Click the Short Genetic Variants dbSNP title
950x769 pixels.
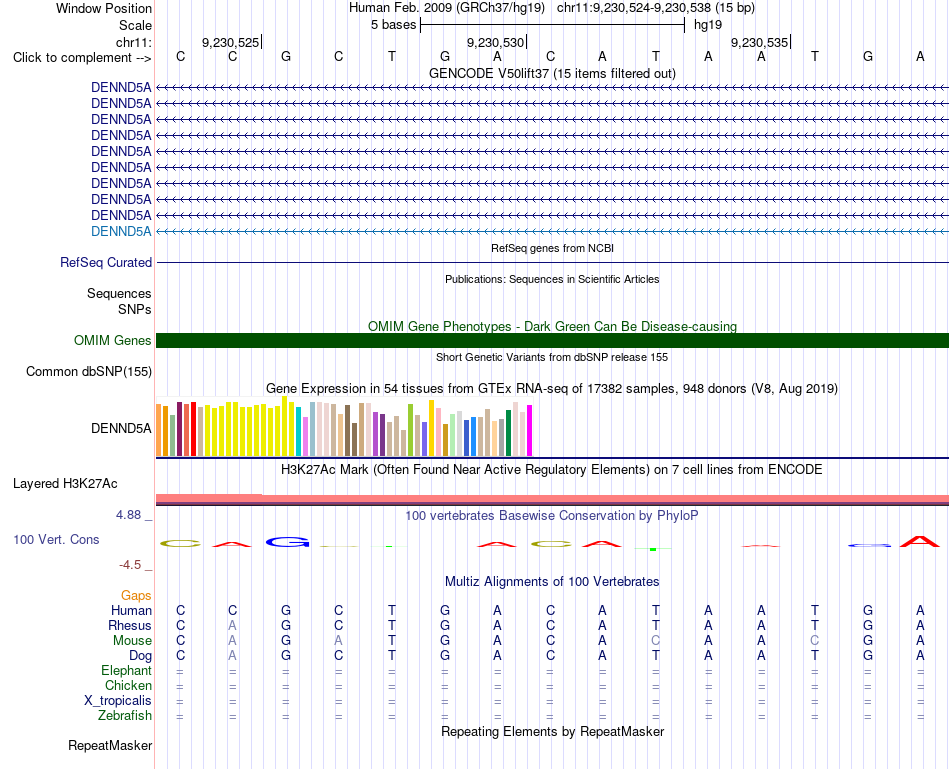pyautogui.click(x=552, y=358)
